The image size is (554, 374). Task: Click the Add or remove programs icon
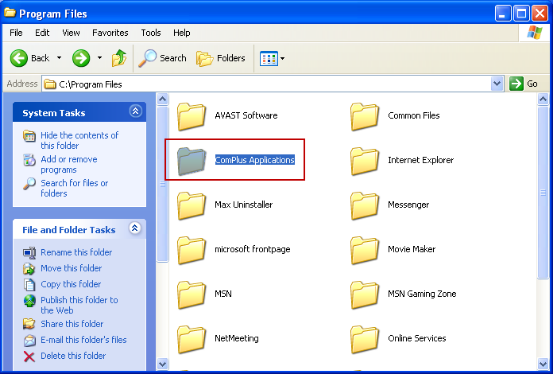(x=29, y=160)
